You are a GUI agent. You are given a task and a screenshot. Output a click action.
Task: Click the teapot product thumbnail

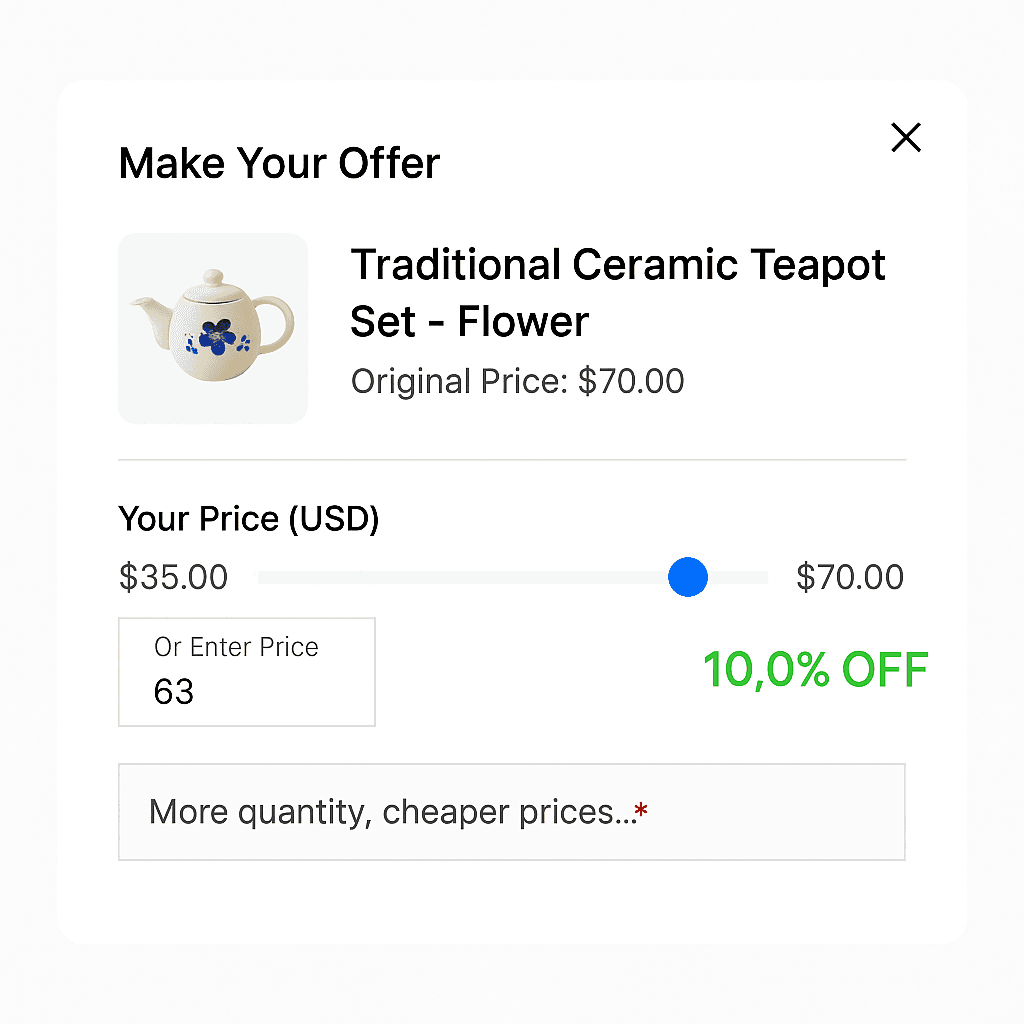[212, 328]
